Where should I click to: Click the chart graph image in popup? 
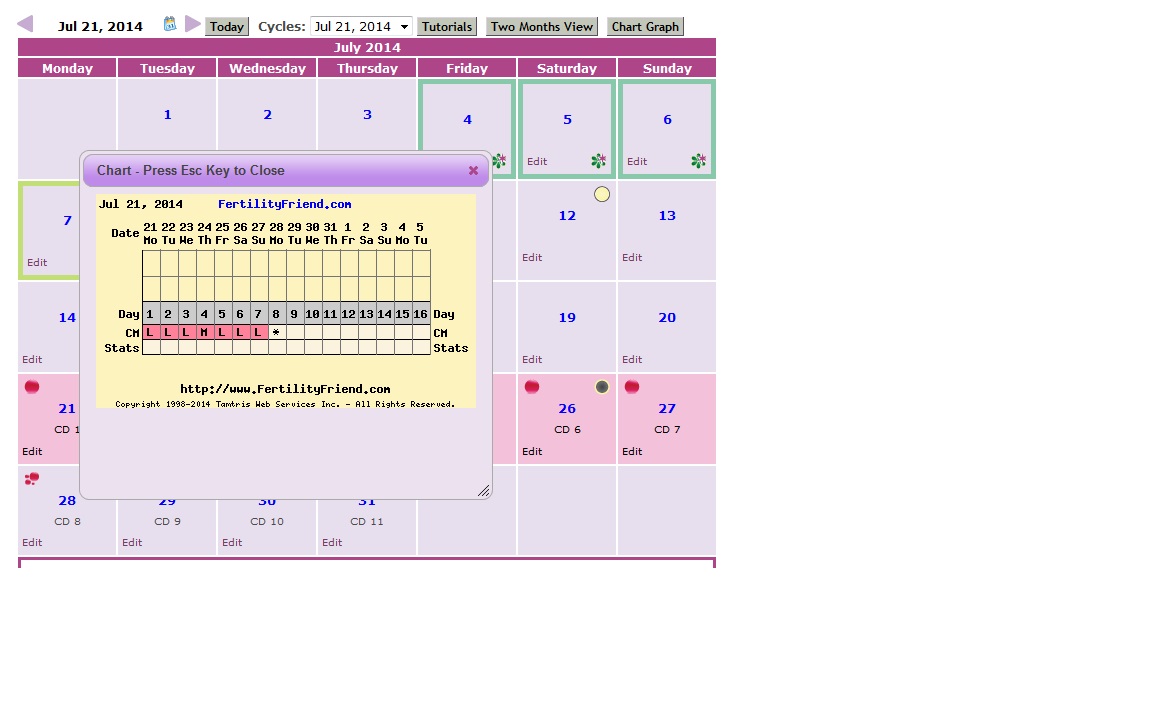tap(286, 301)
